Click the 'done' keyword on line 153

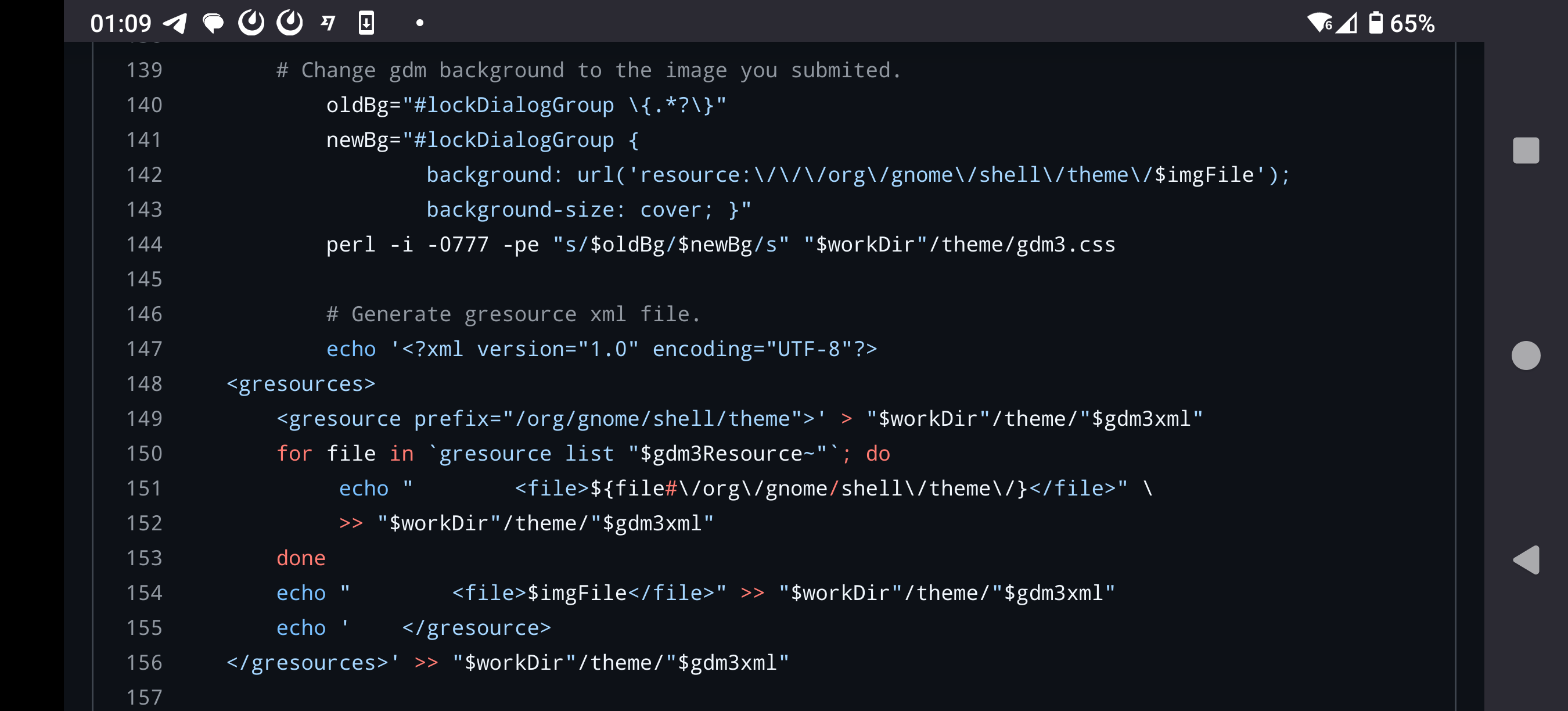click(x=301, y=558)
